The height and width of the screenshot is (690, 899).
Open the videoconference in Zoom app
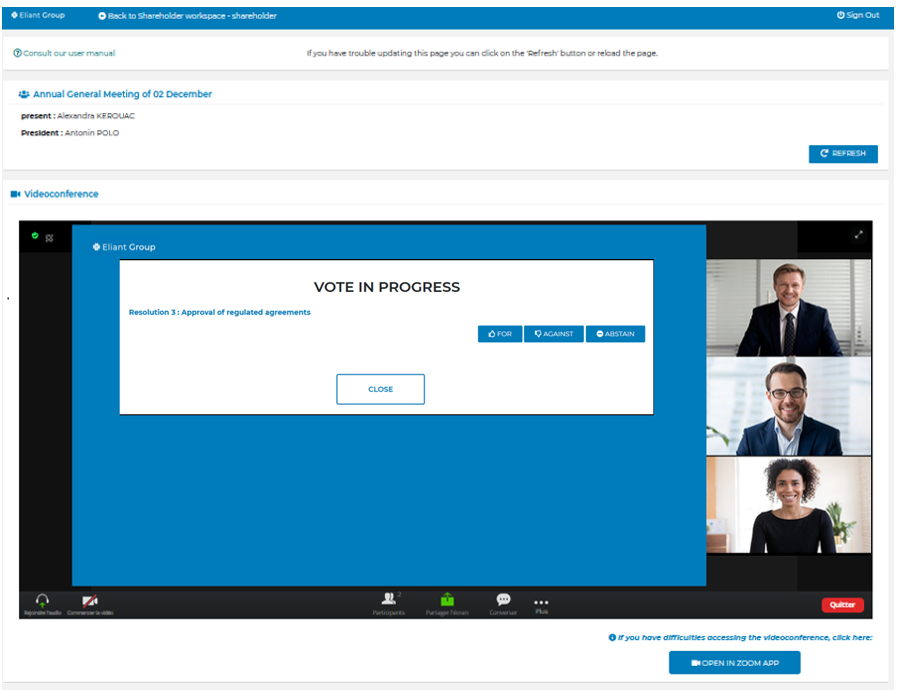pyautogui.click(x=734, y=663)
